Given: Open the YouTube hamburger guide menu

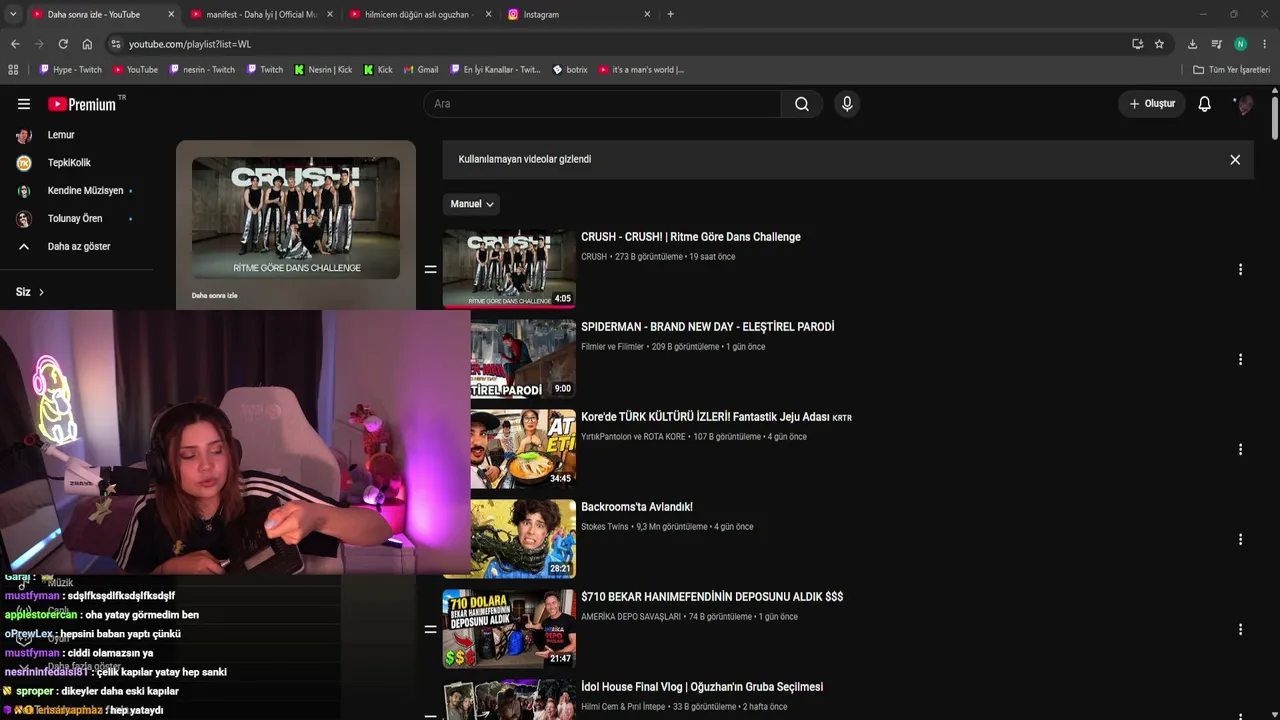Looking at the screenshot, I should 24,104.
